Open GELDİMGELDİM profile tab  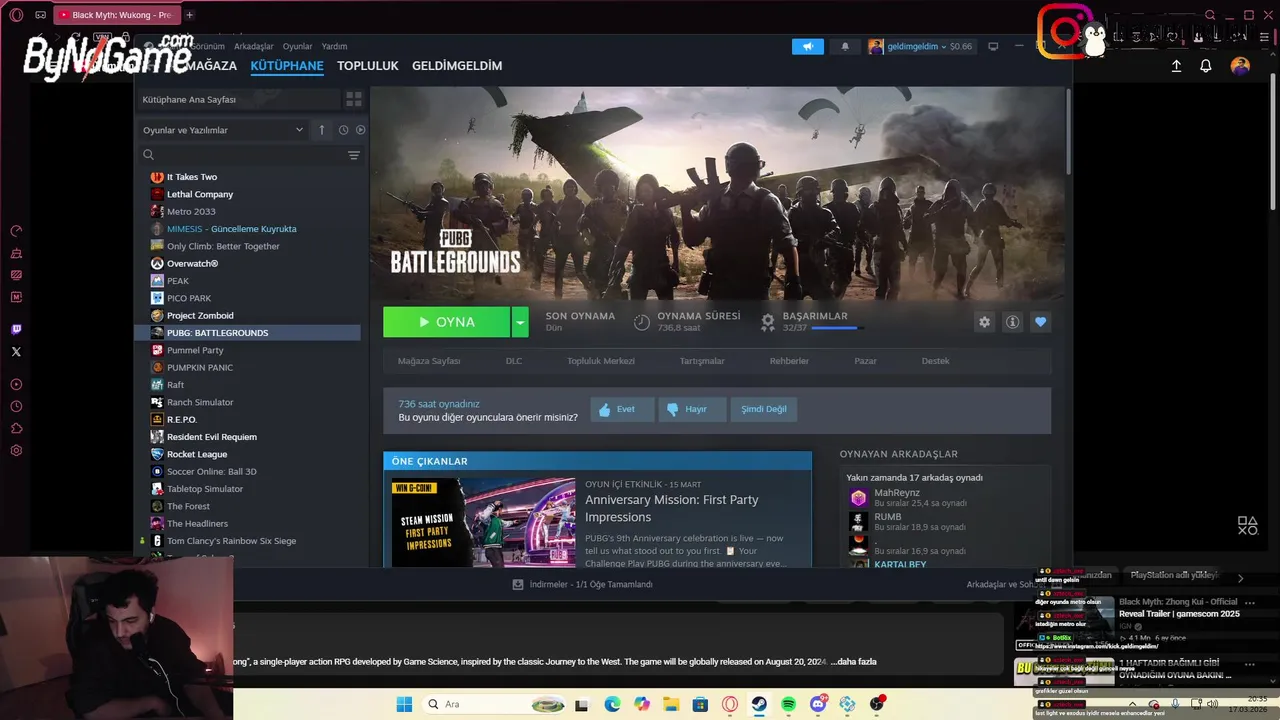tap(457, 66)
